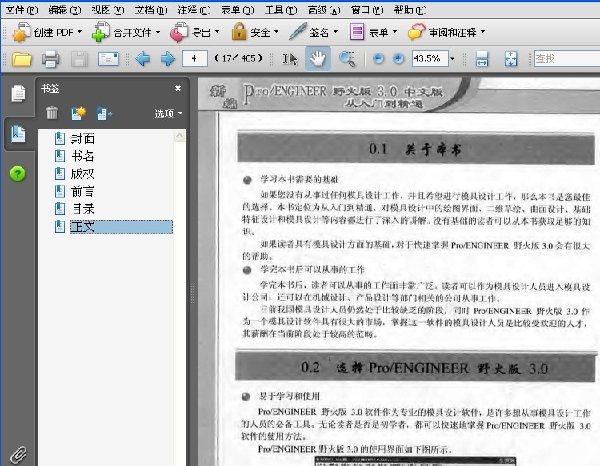Open the 安全 security dropdown

[255, 32]
